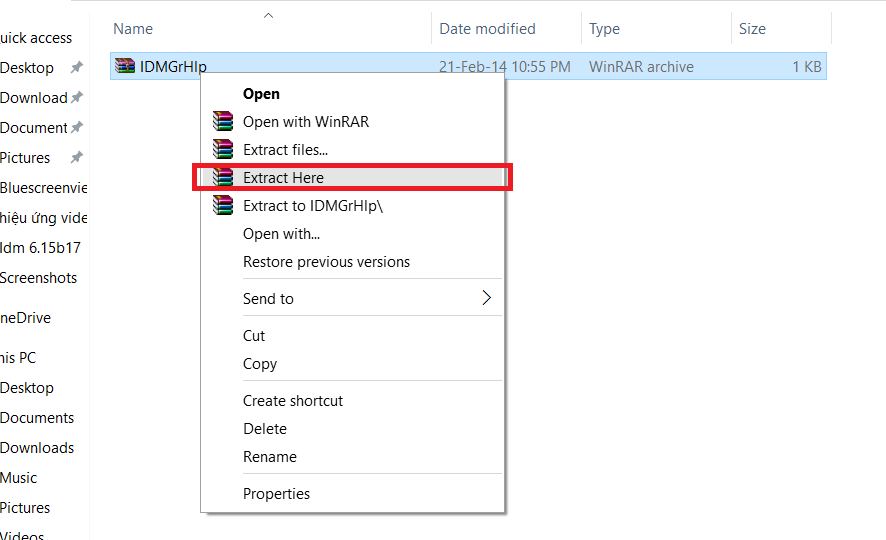
Task: Sort by the Date modified column header
Action: (487, 29)
